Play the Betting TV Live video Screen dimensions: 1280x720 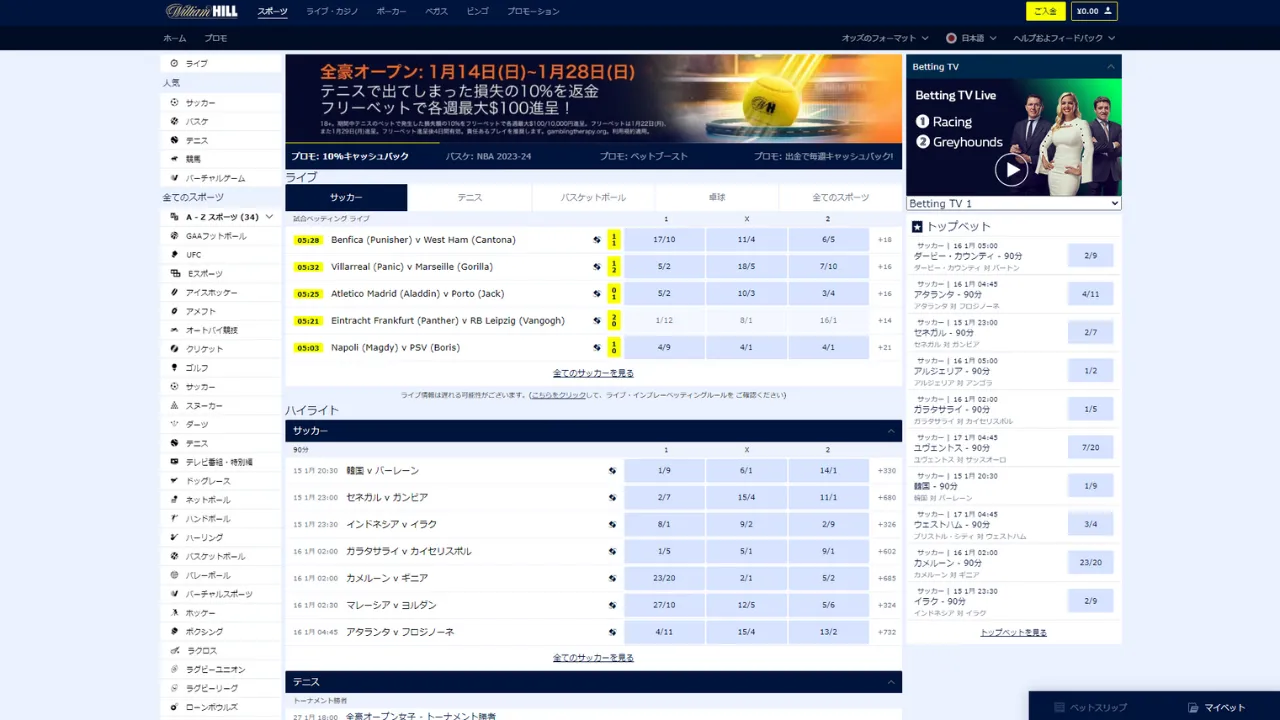click(x=1011, y=169)
